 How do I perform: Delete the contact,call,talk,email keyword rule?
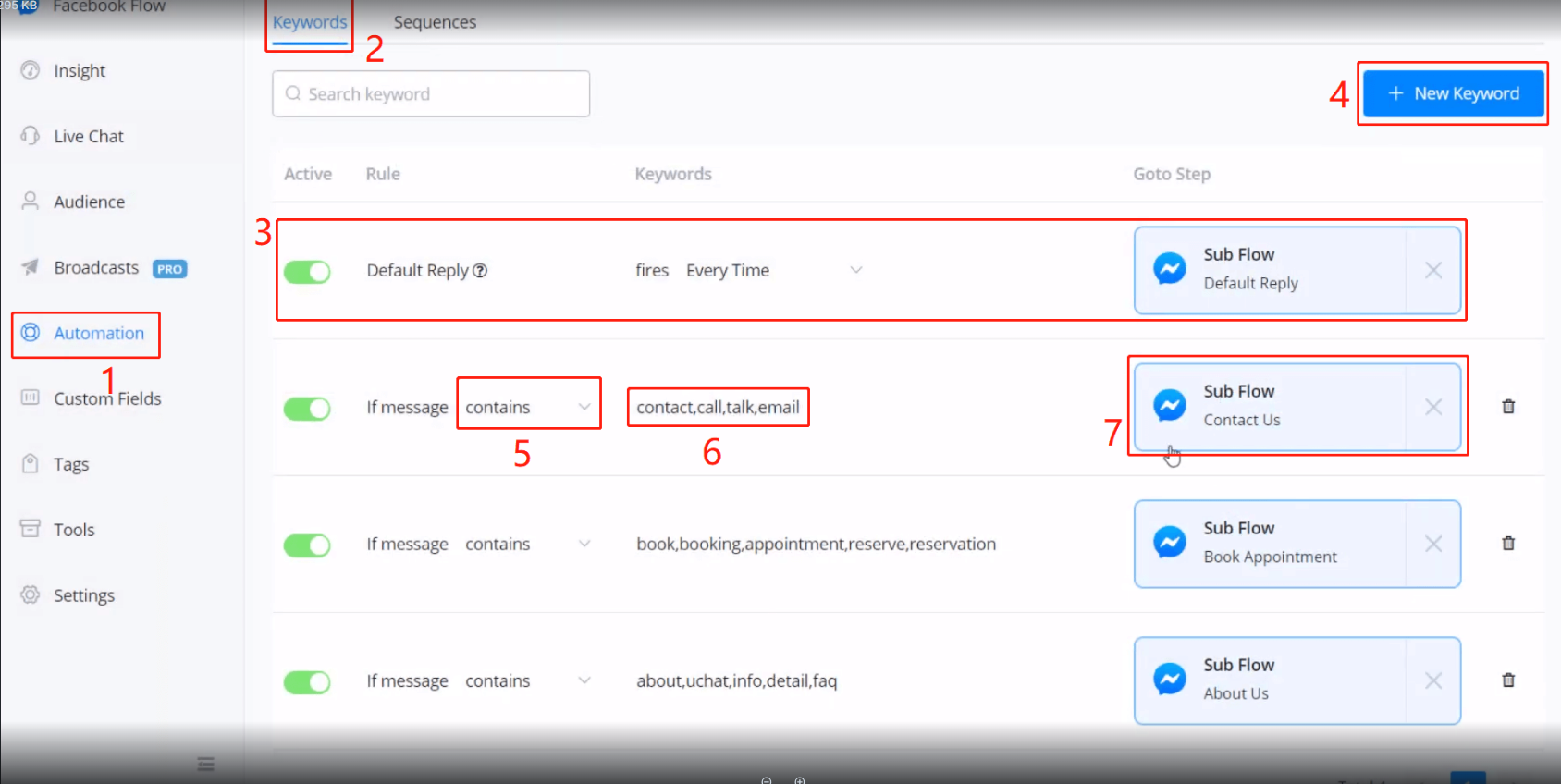click(x=1507, y=407)
